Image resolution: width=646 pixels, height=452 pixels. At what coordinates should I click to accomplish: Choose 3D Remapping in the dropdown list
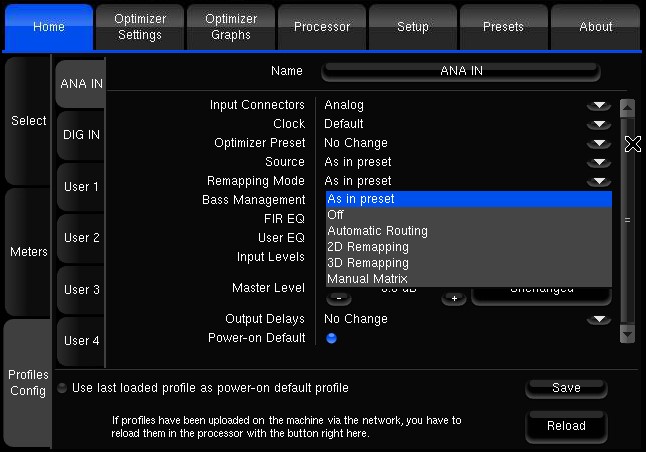pyautogui.click(x=367, y=263)
